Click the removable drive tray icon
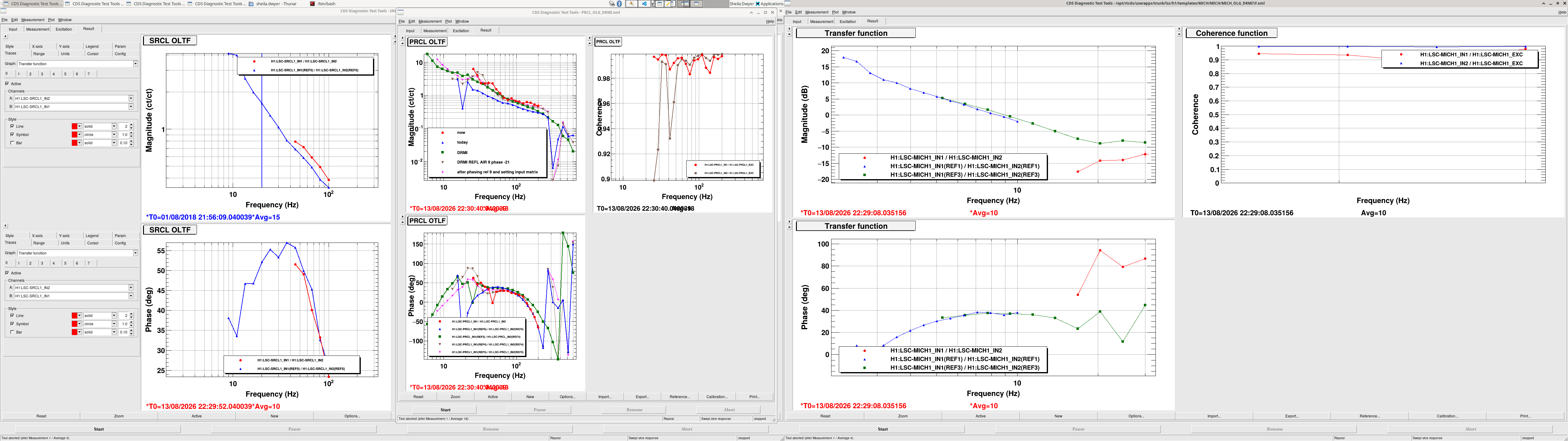 [x=612, y=4]
